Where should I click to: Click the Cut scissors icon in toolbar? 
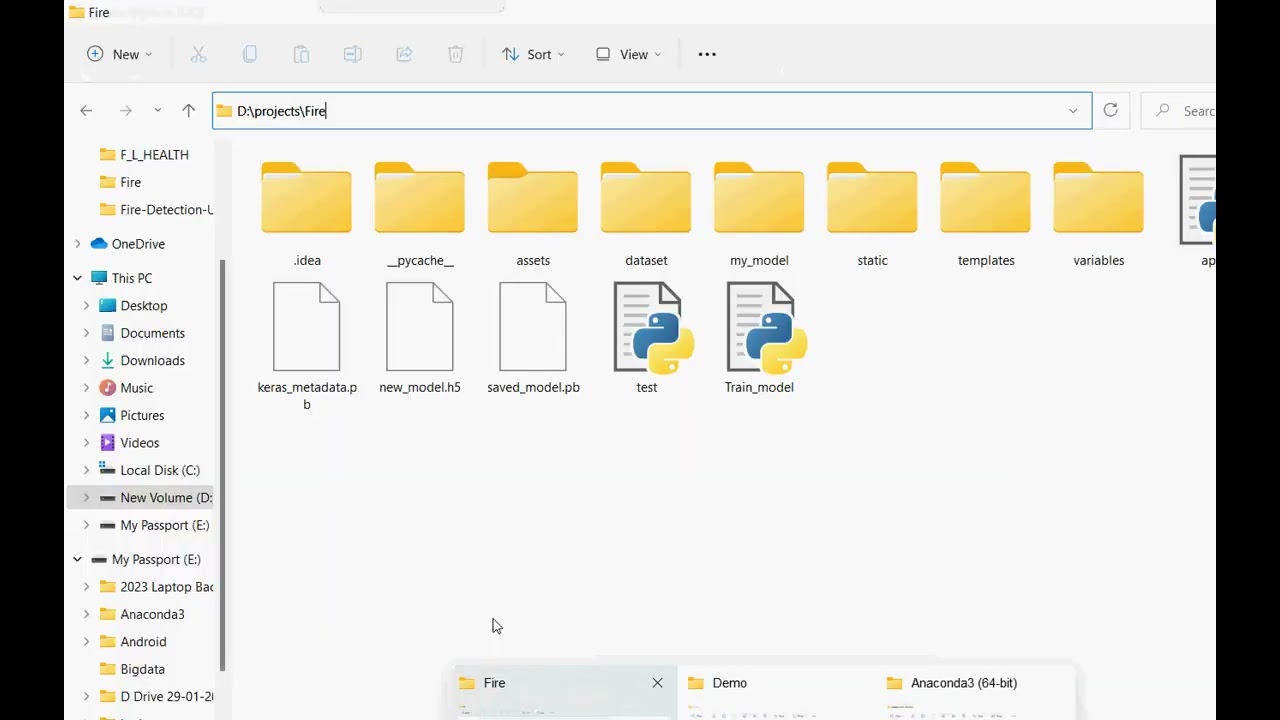[x=198, y=54]
